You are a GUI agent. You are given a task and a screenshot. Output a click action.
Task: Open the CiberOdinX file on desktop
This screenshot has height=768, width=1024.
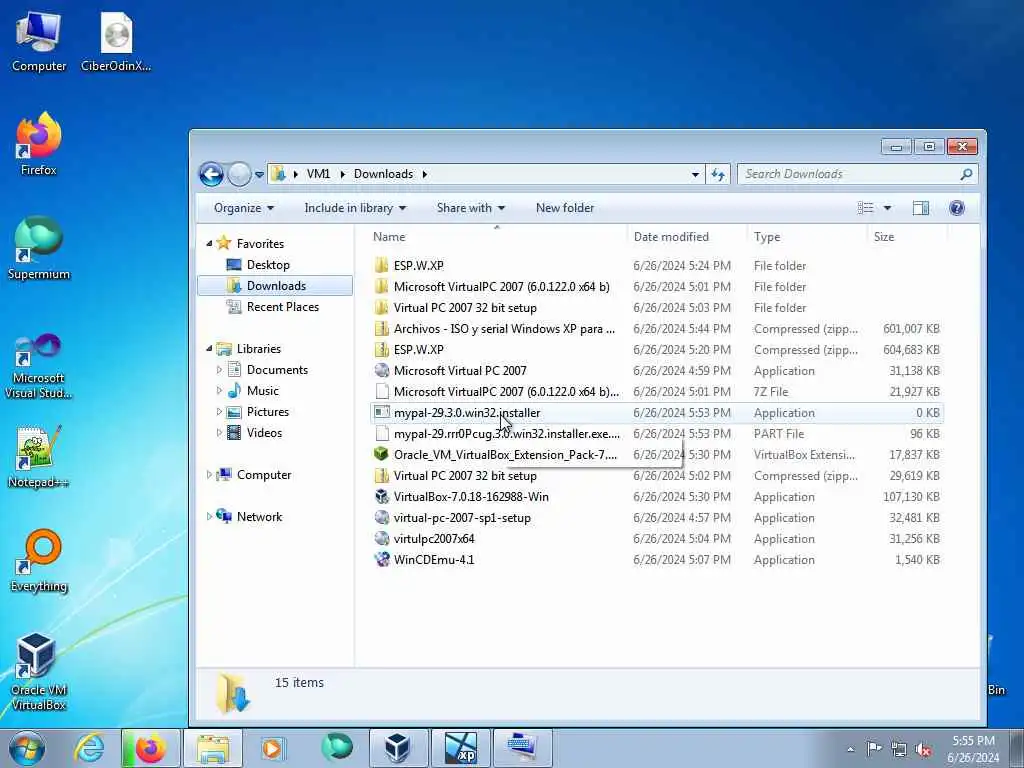(116, 42)
